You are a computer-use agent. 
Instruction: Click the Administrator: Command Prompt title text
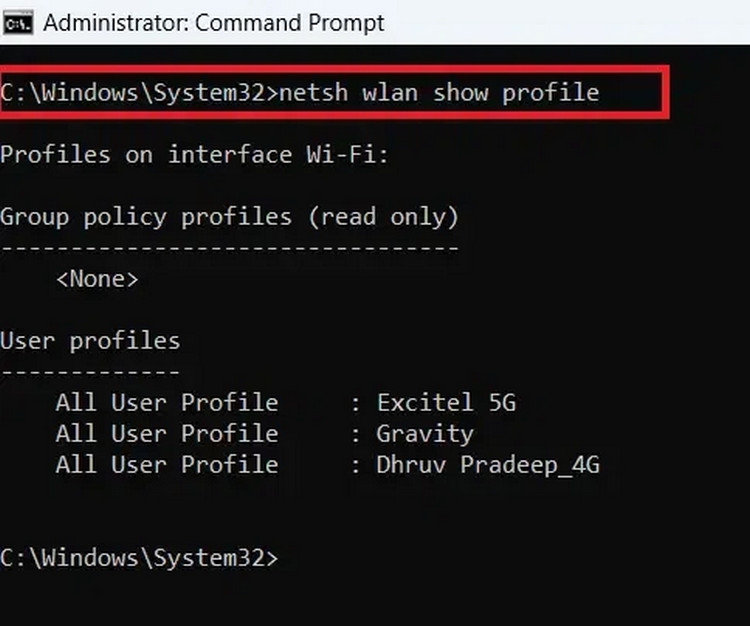(x=214, y=22)
